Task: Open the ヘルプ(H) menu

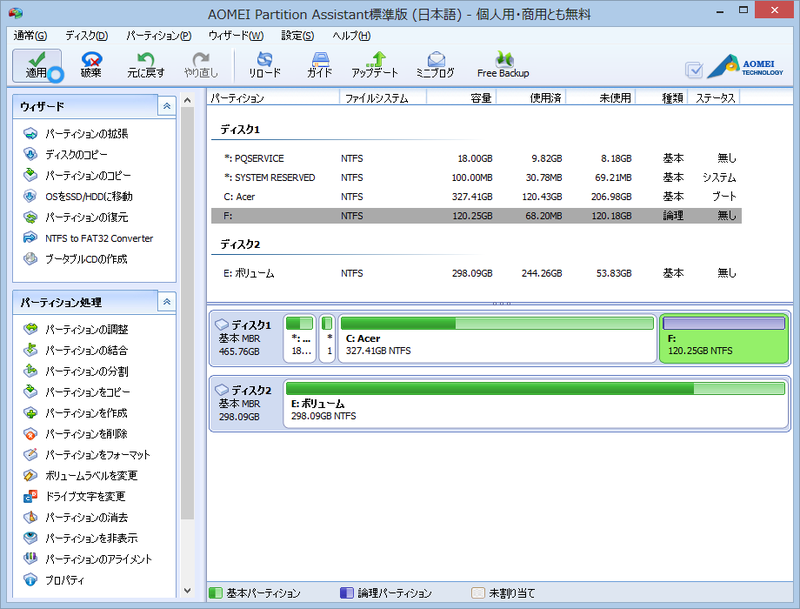Action: [x=352, y=36]
